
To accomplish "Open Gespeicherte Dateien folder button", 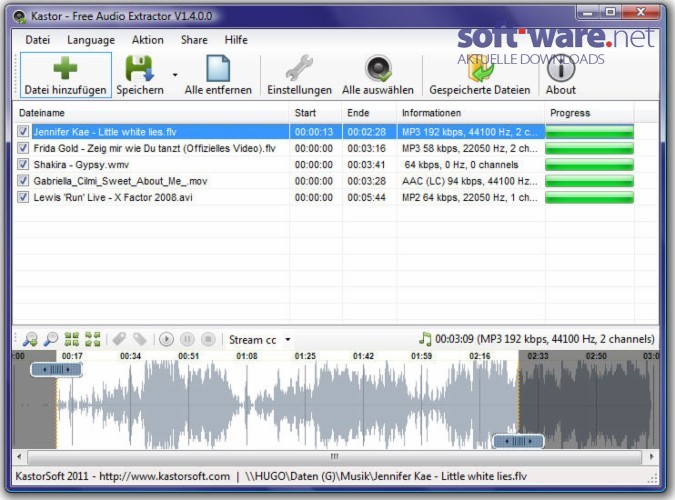I will pyautogui.click(x=480, y=75).
